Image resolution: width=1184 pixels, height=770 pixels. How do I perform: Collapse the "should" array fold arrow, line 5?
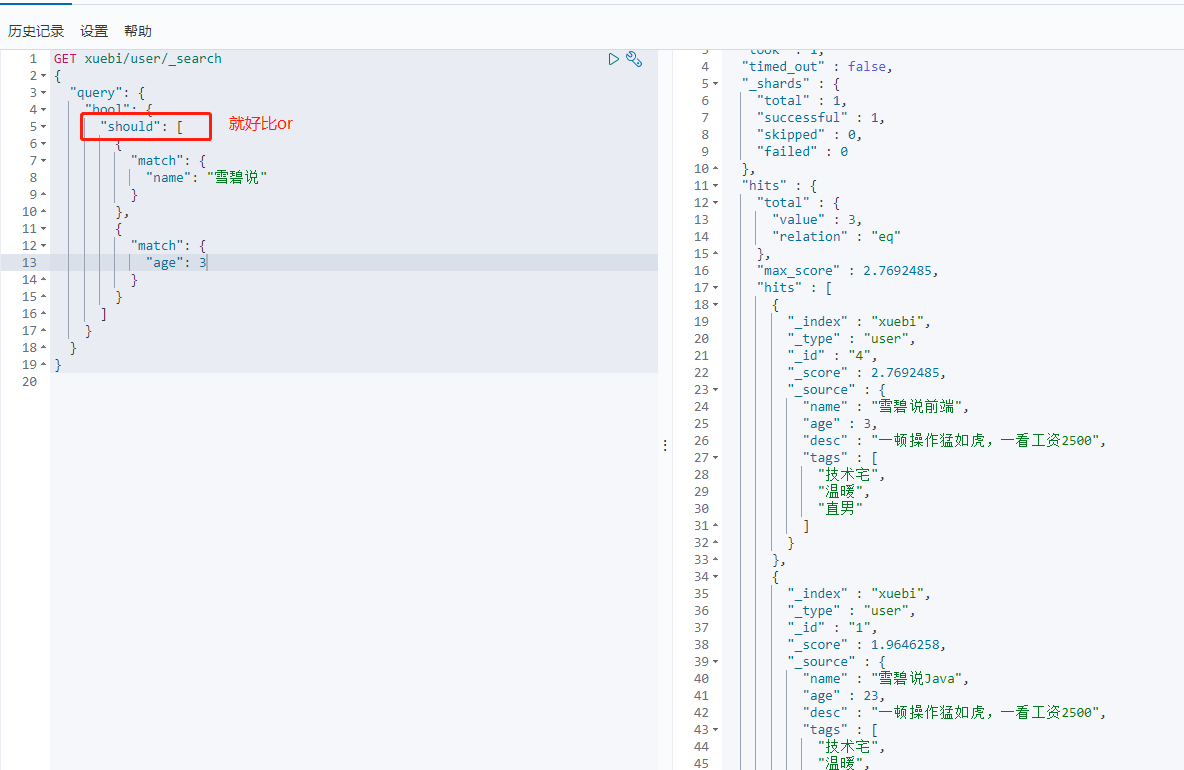[x=44, y=127]
